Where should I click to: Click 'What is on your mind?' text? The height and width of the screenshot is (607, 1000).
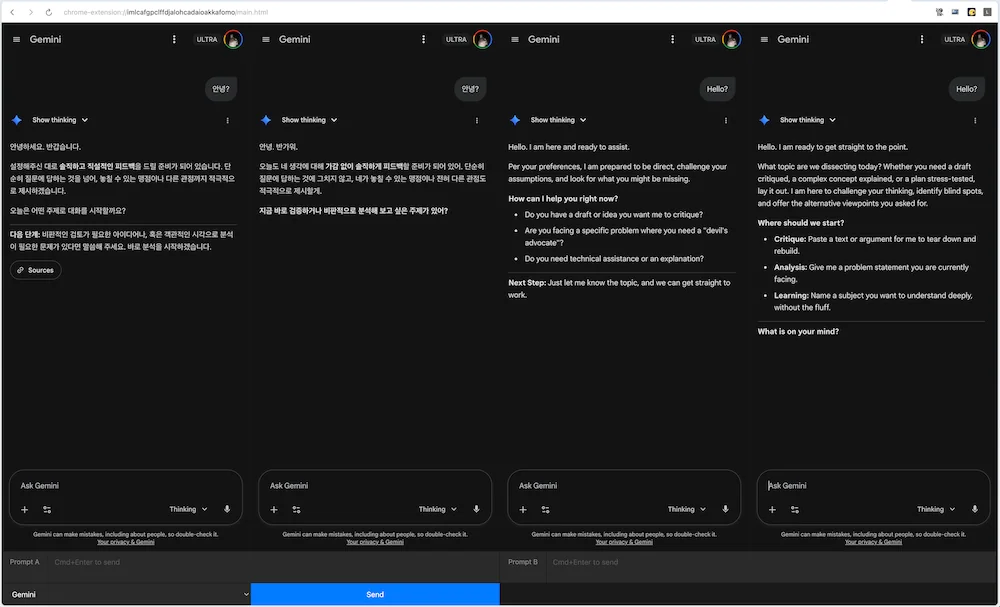[x=798, y=332]
